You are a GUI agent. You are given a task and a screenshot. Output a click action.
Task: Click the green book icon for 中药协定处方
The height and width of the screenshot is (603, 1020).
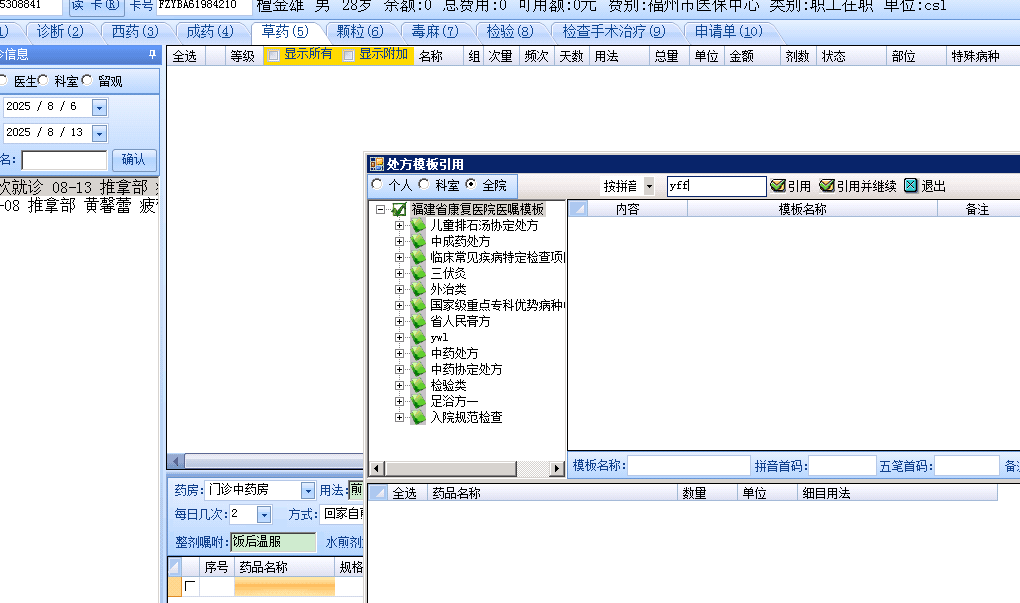pos(418,369)
